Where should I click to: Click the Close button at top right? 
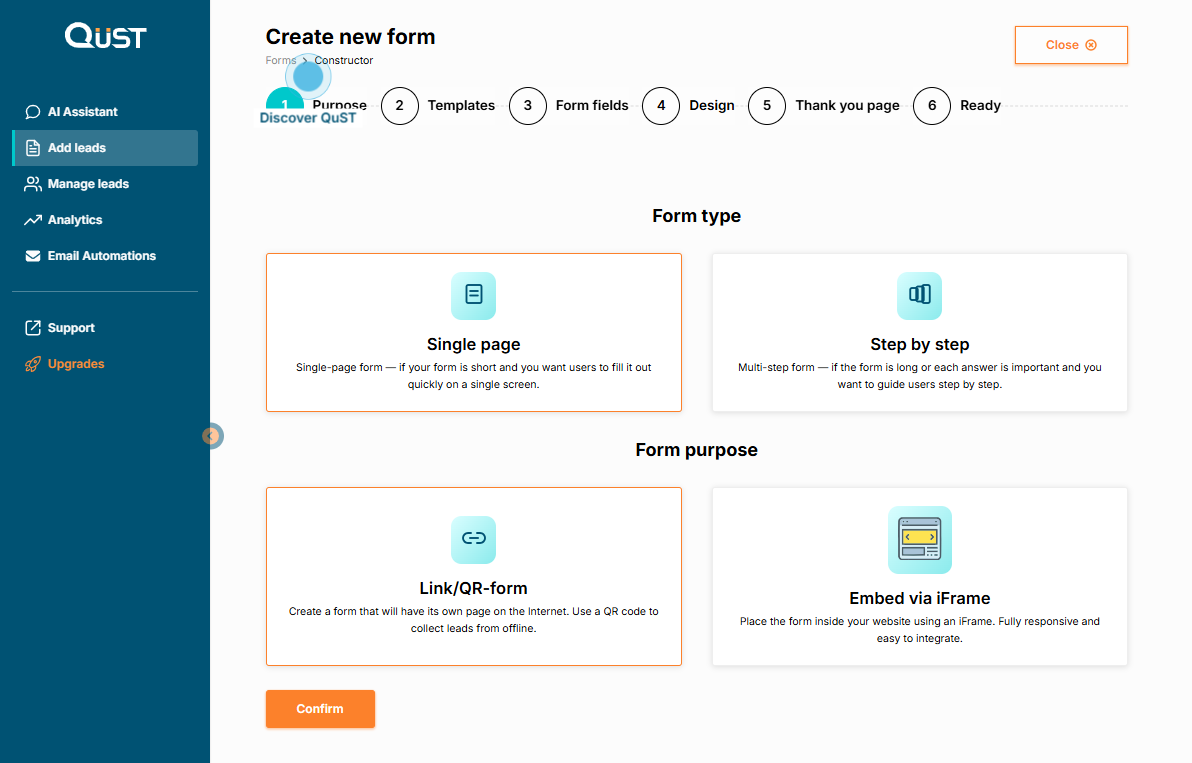[1070, 45]
